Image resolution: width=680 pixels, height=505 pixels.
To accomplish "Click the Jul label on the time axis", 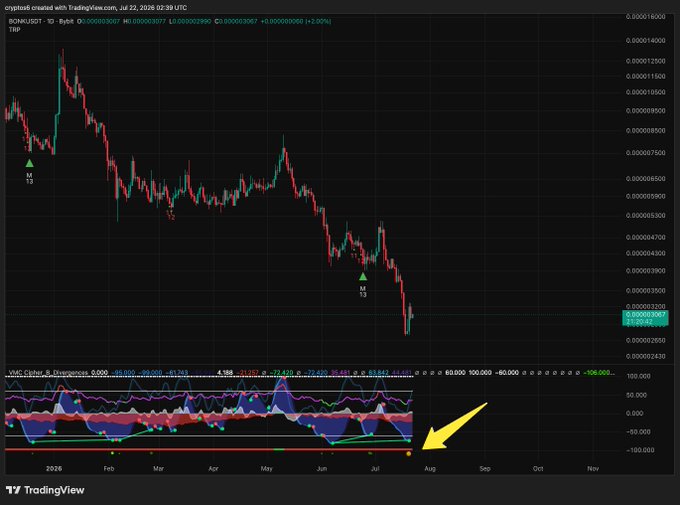I will click(x=375, y=468).
